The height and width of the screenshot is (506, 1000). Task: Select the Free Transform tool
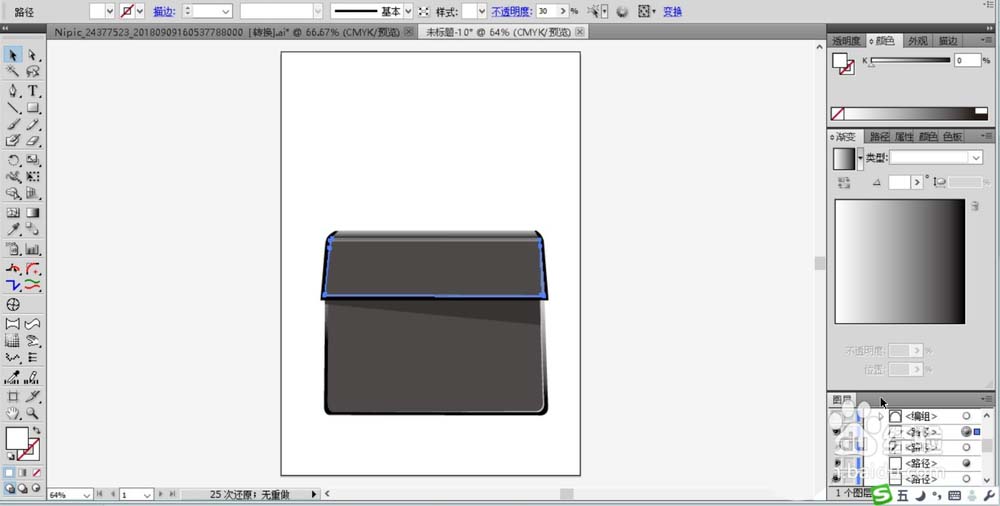click(33, 177)
